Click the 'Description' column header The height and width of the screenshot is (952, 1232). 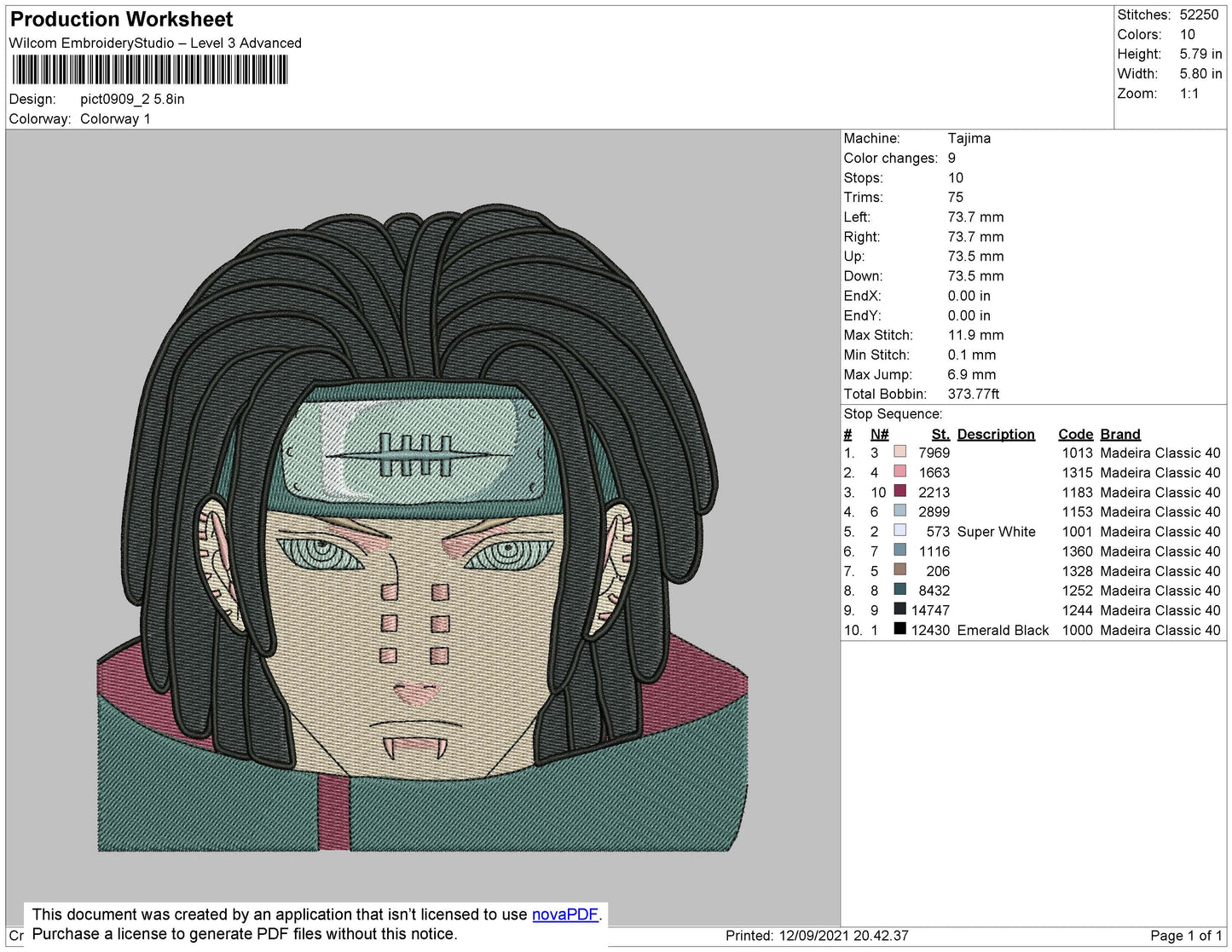pos(996,434)
